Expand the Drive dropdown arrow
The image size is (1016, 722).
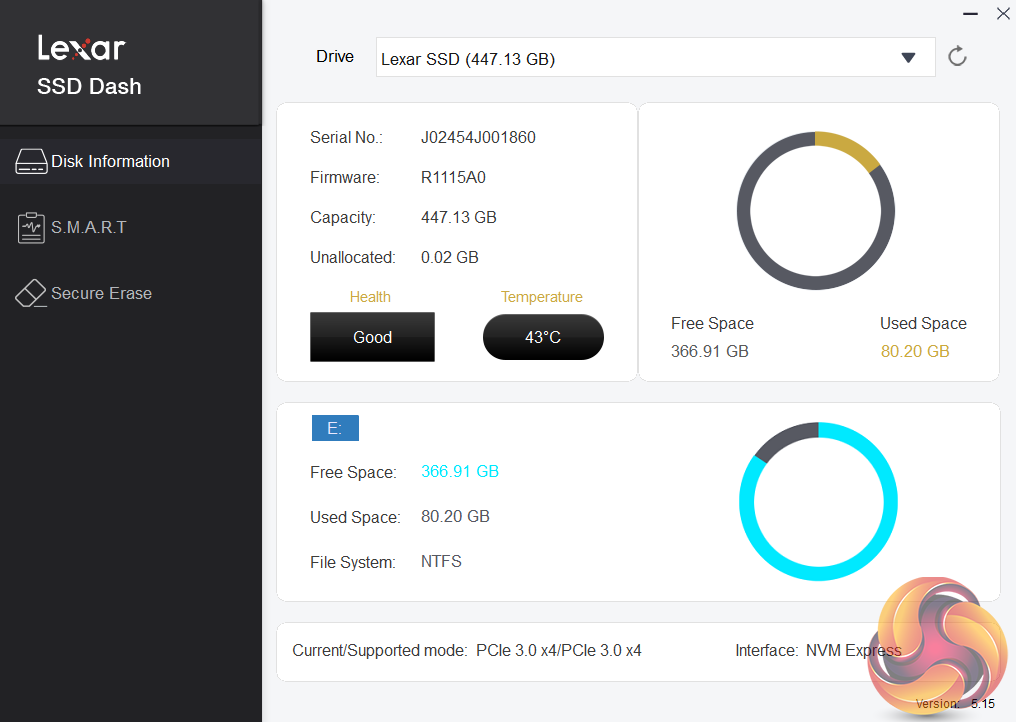(908, 58)
